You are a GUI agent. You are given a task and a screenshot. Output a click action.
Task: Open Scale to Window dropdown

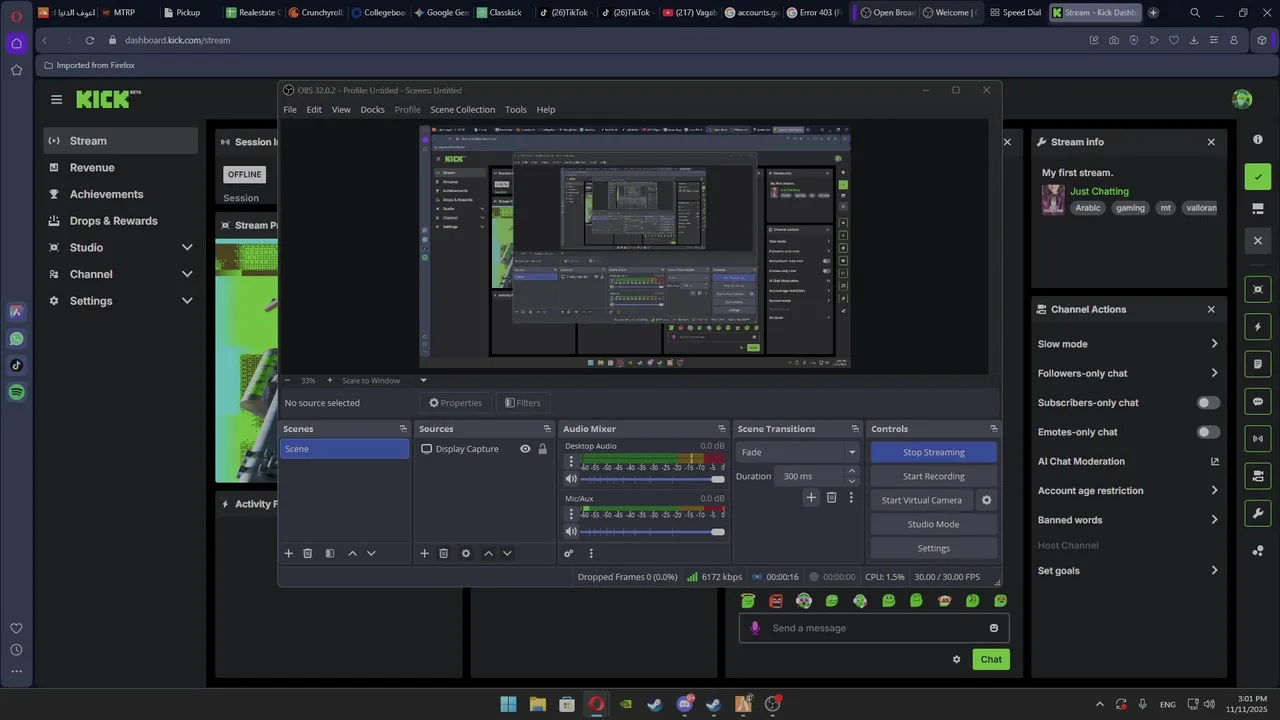423,380
